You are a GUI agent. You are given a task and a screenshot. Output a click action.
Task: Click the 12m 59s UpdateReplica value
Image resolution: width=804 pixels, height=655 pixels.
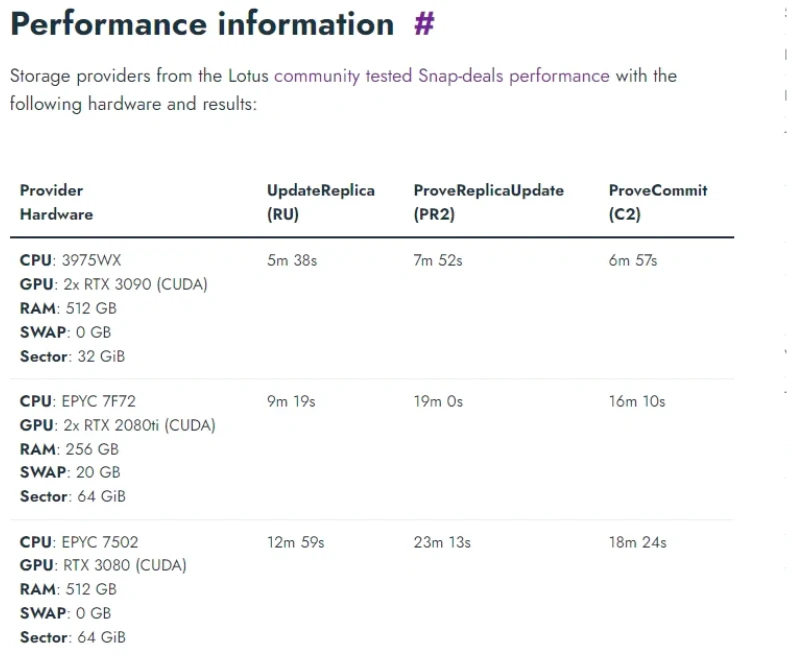[295, 542]
